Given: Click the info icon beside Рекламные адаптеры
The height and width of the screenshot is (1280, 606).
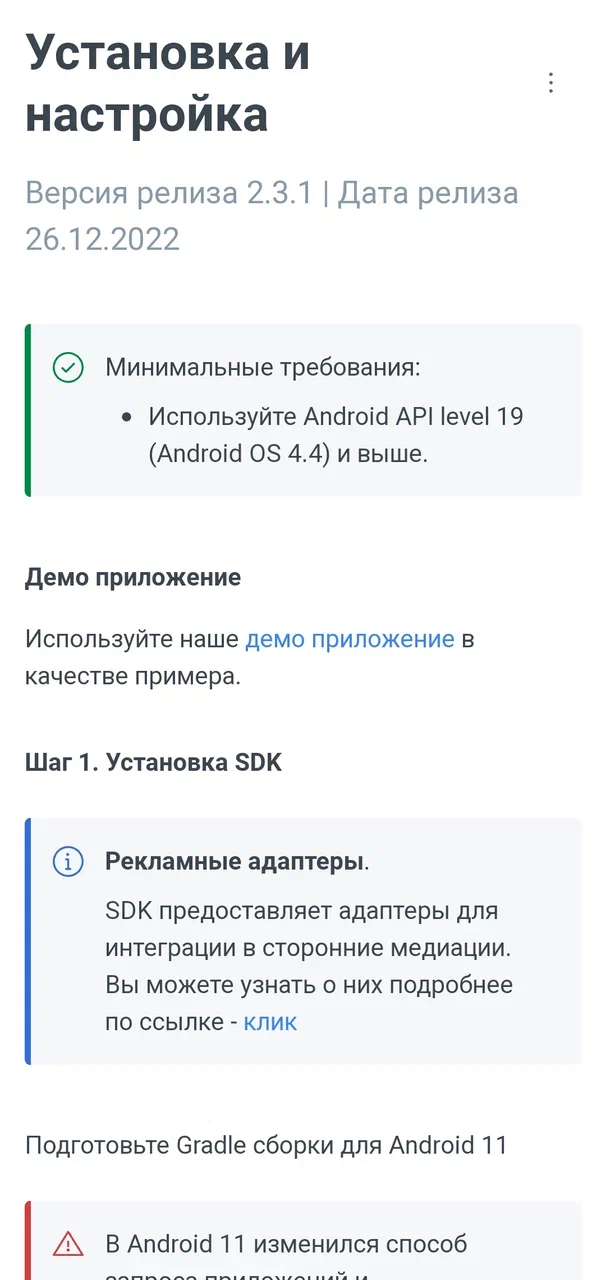Looking at the screenshot, I should coord(68,861).
